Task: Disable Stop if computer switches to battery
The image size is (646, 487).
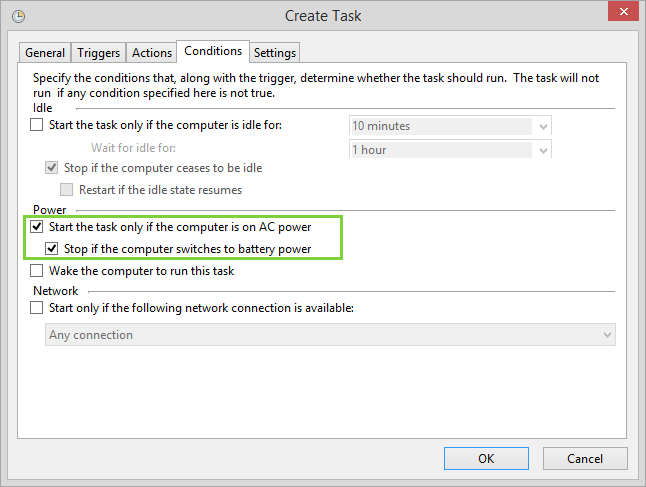Action: pyautogui.click(x=53, y=249)
